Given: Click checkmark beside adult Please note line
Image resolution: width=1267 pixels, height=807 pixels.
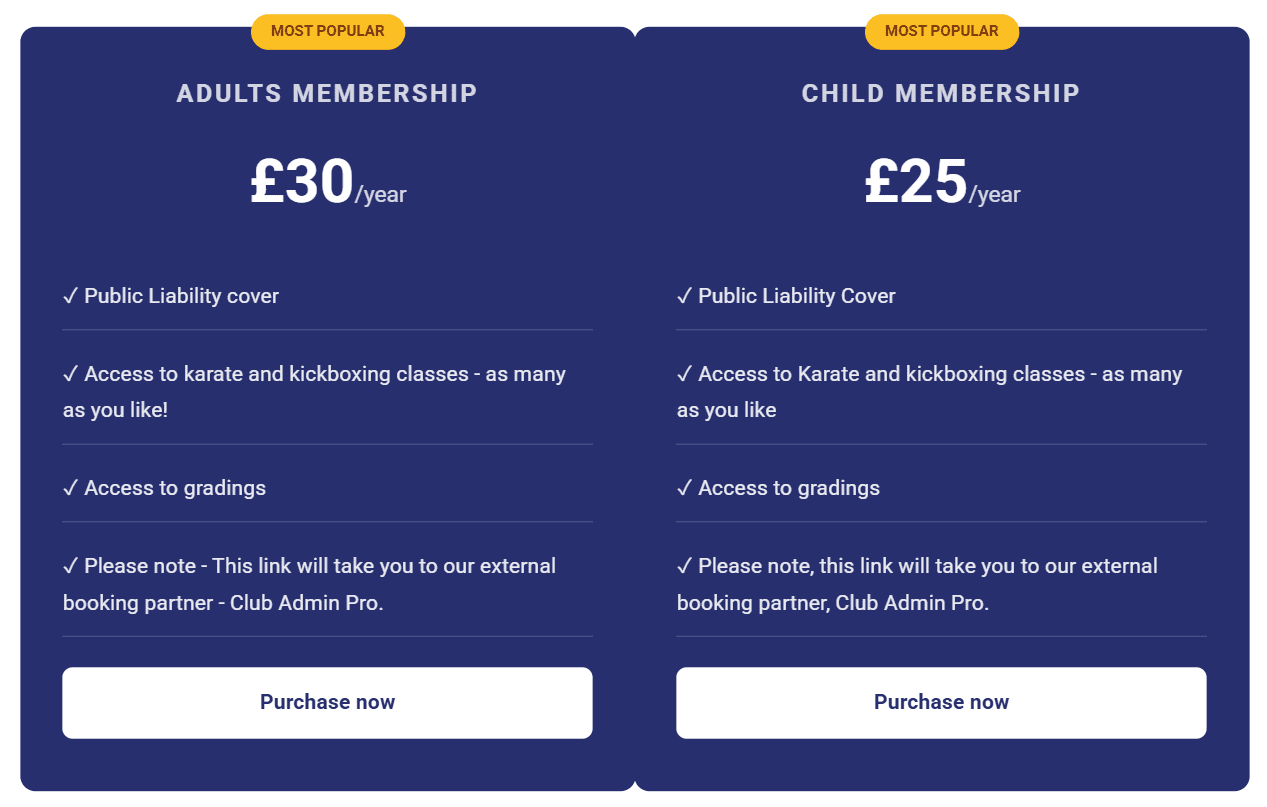Looking at the screenshot, I should tap(71, 566).
